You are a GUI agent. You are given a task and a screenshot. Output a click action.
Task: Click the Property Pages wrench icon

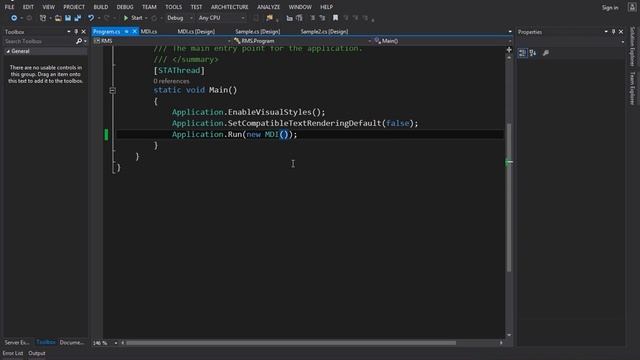(x=546, y=53)
